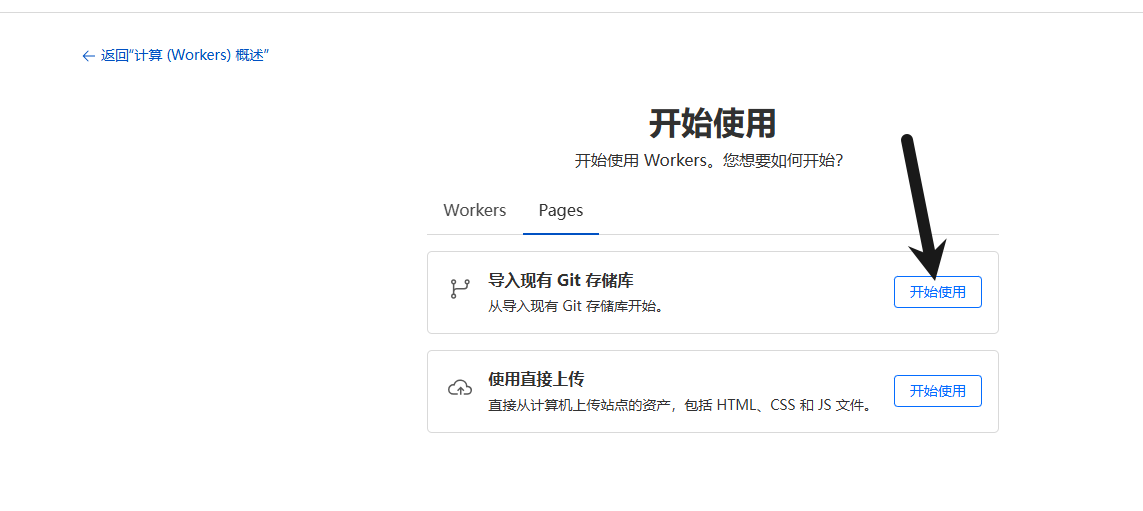The width and height of the screenshot is (1143, 511).
Task: Click the Git branch icon
Action: pyautogui.click(x=459, y=289)
